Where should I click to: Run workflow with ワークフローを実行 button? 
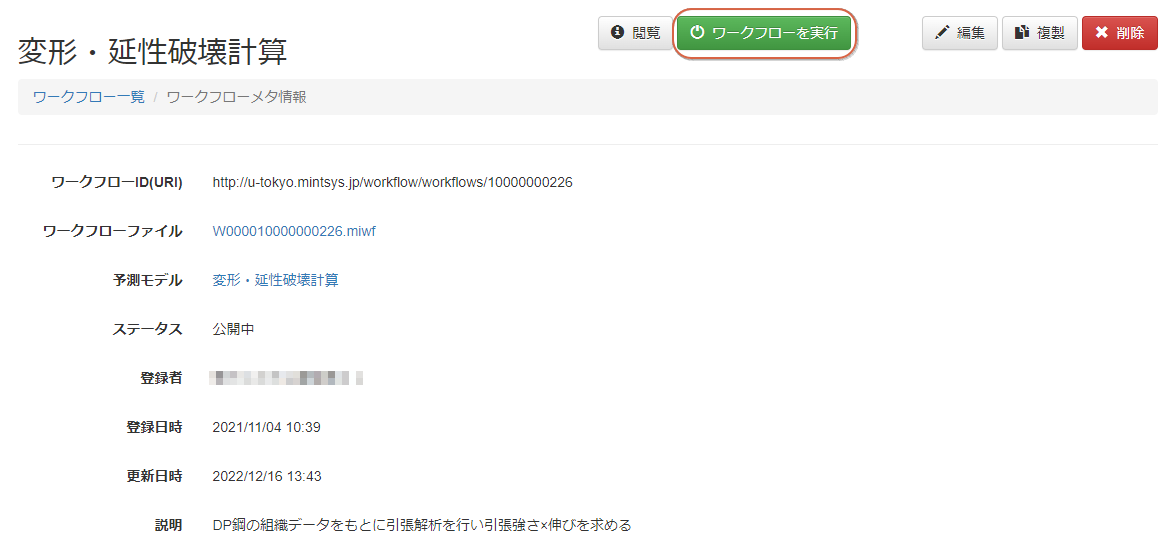(x=764, y=33)
